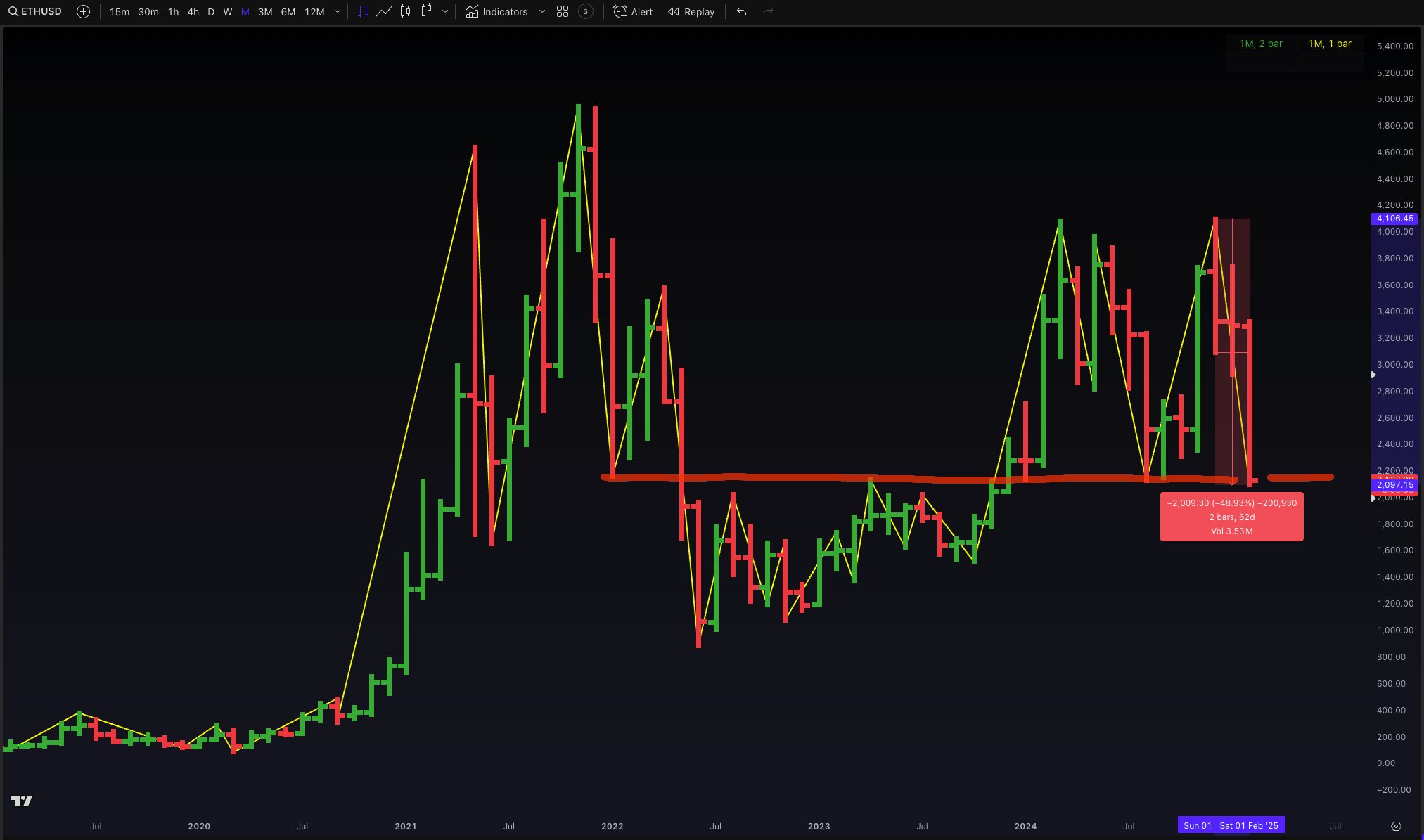The width and height of the screenshot is (1424, 840).
Task: Open the layout grid icon
Action: pos(562,11)
